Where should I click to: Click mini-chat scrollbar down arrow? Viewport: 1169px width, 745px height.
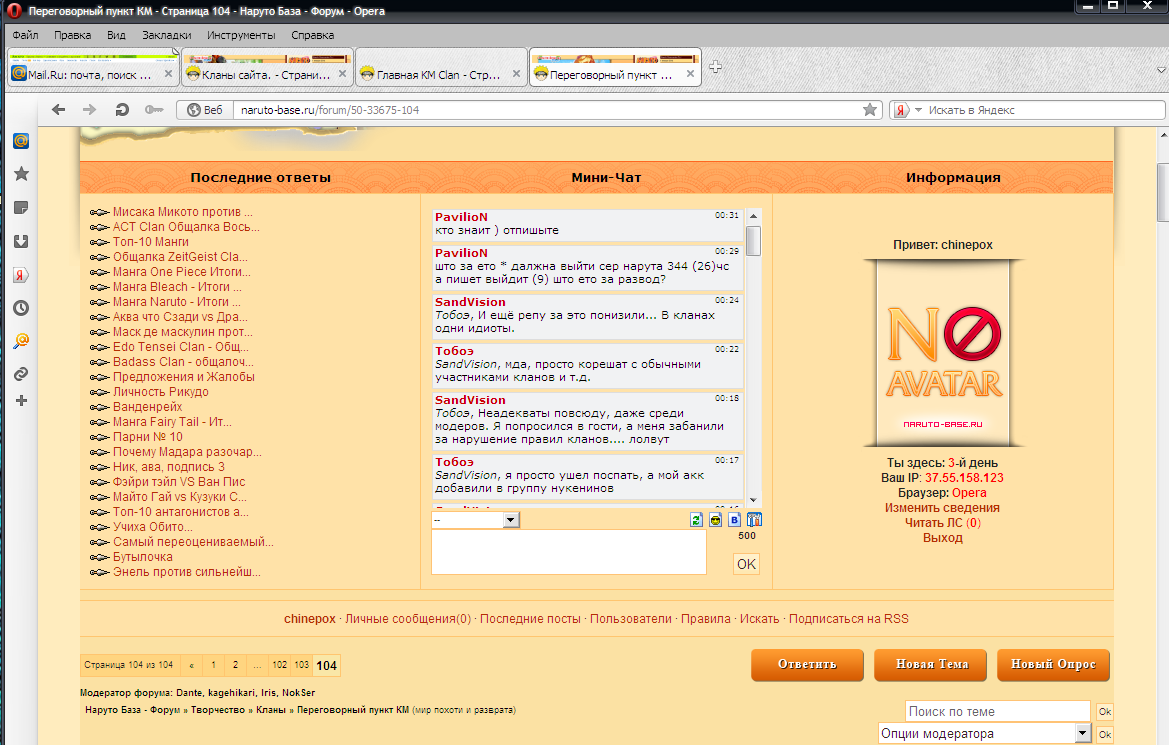coord(753,500)
